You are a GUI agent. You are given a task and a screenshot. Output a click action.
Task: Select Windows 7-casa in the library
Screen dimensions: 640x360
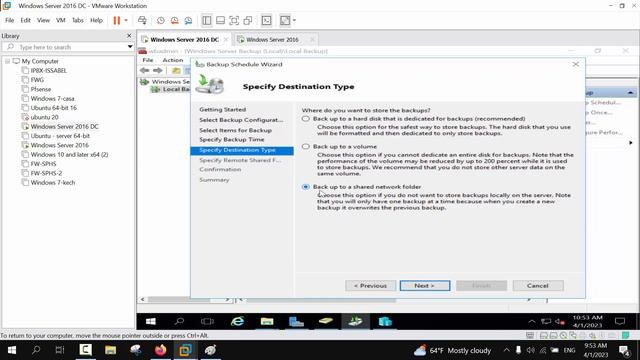coord(52,99)
